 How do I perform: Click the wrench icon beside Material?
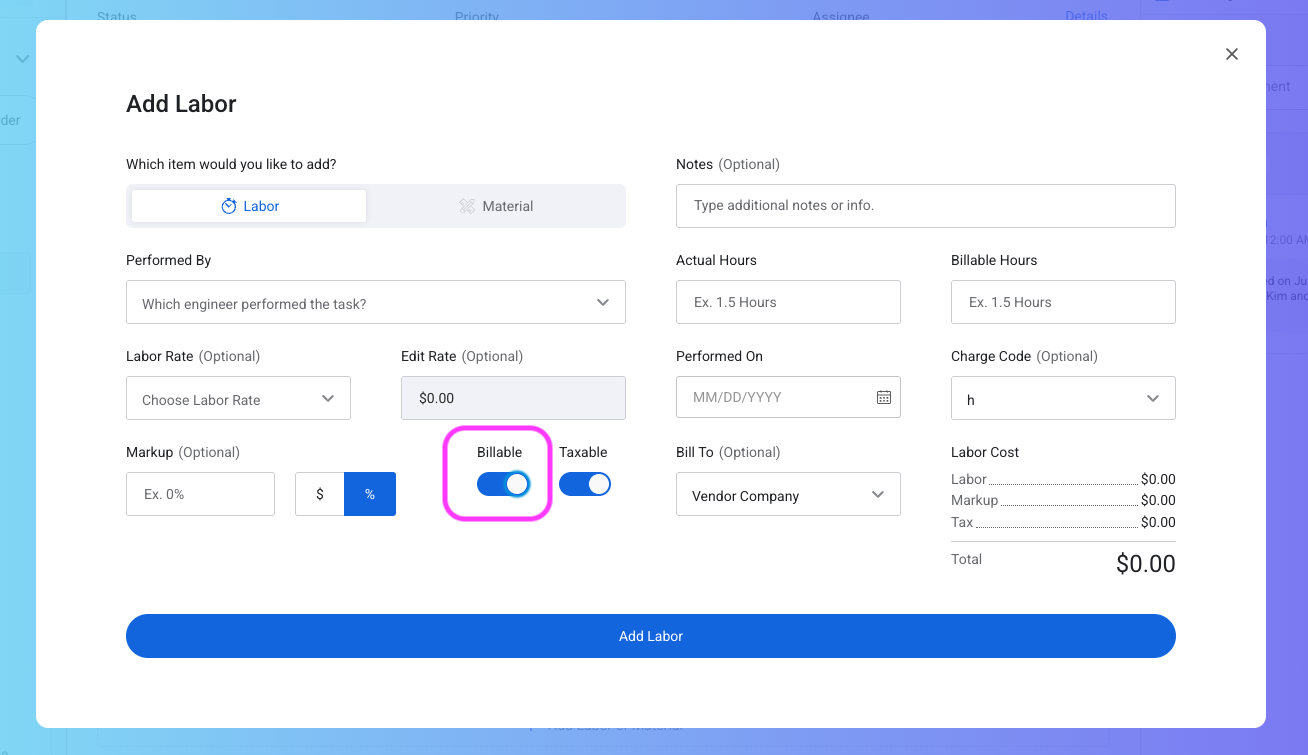pyautogui.click(x=467, y=206)
